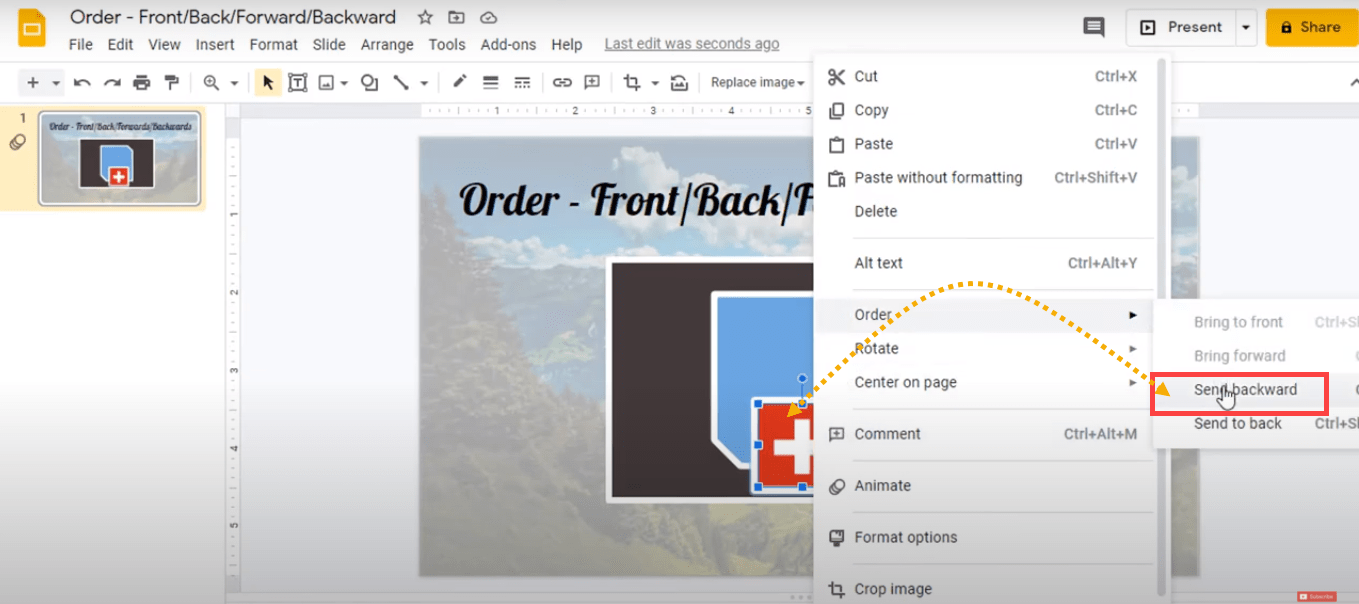This screenshot has height=604, width=1359.
Task: Open Alt text option
Action: [986, 263]
